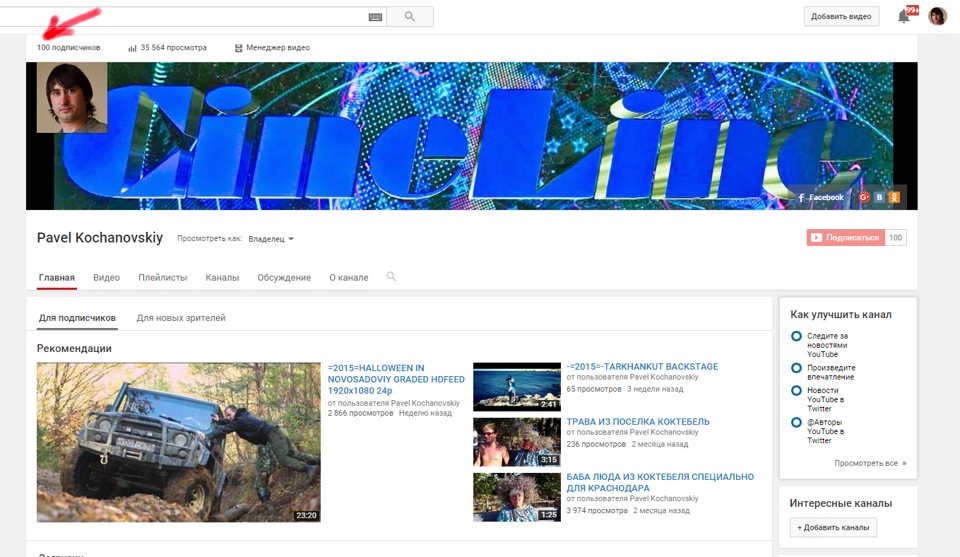This screenshot has height=557, width=960.
Task: Click the red Подписаться button
Action: (x=846, y=237)
